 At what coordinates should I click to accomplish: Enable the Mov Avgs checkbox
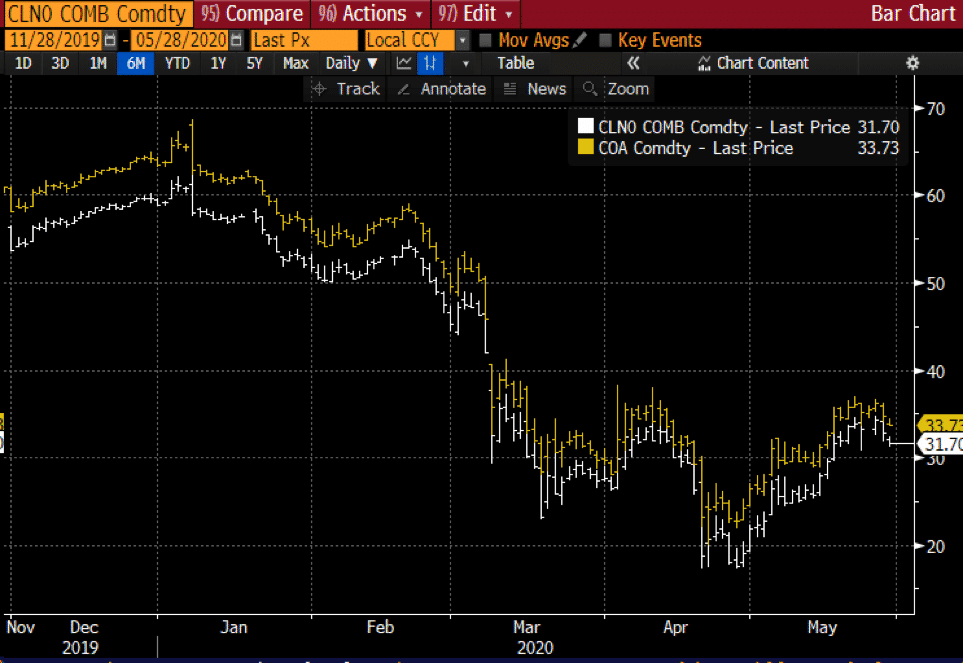coord(485,41)
